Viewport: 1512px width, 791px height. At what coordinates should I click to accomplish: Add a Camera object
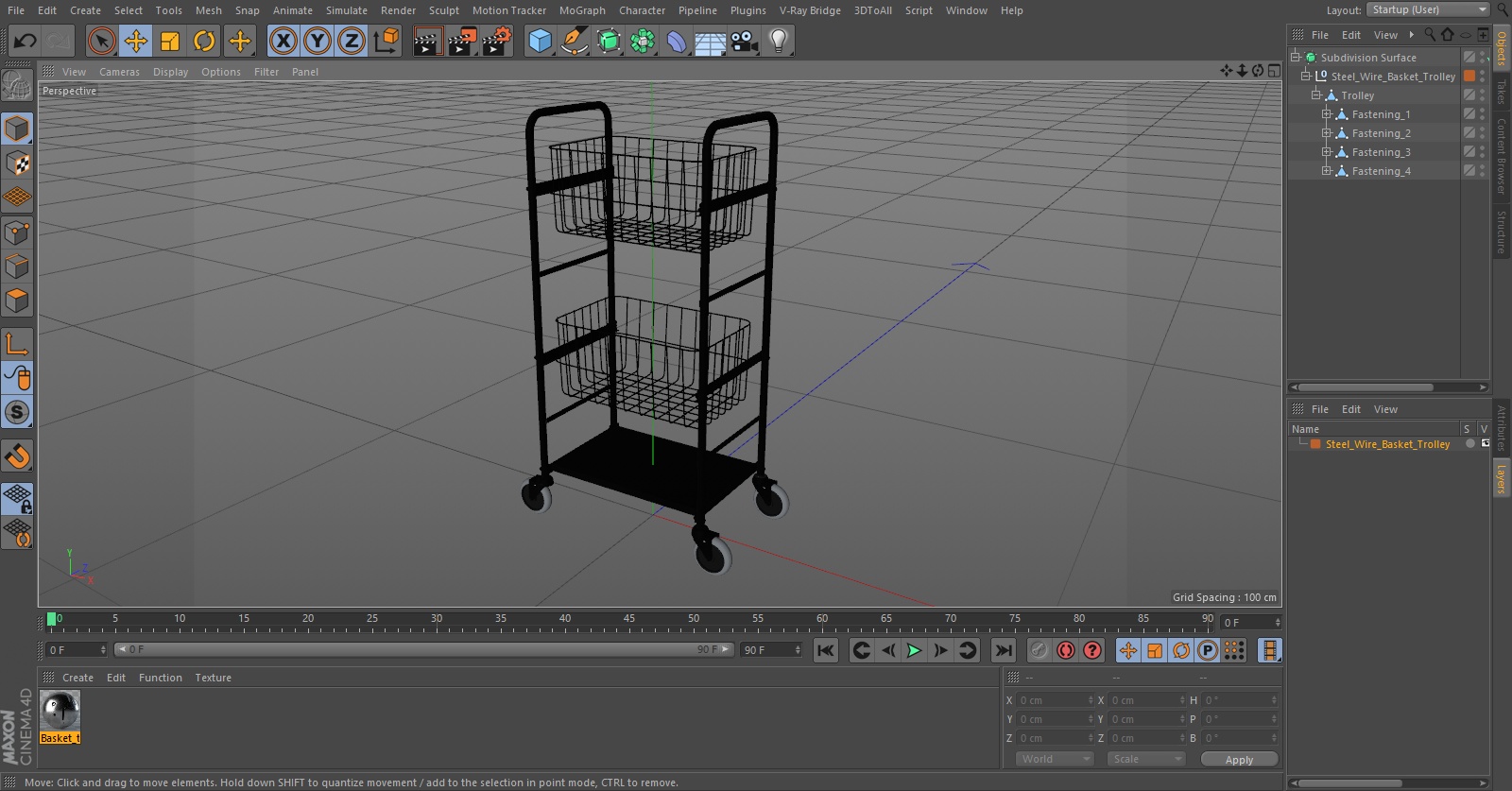pos(745,41)
